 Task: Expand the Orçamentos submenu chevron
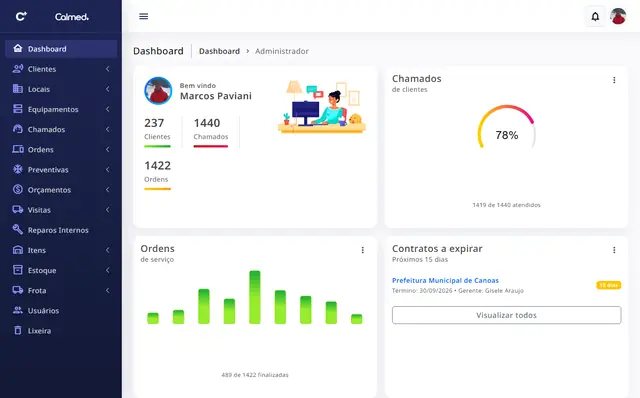tap(108, 190)
